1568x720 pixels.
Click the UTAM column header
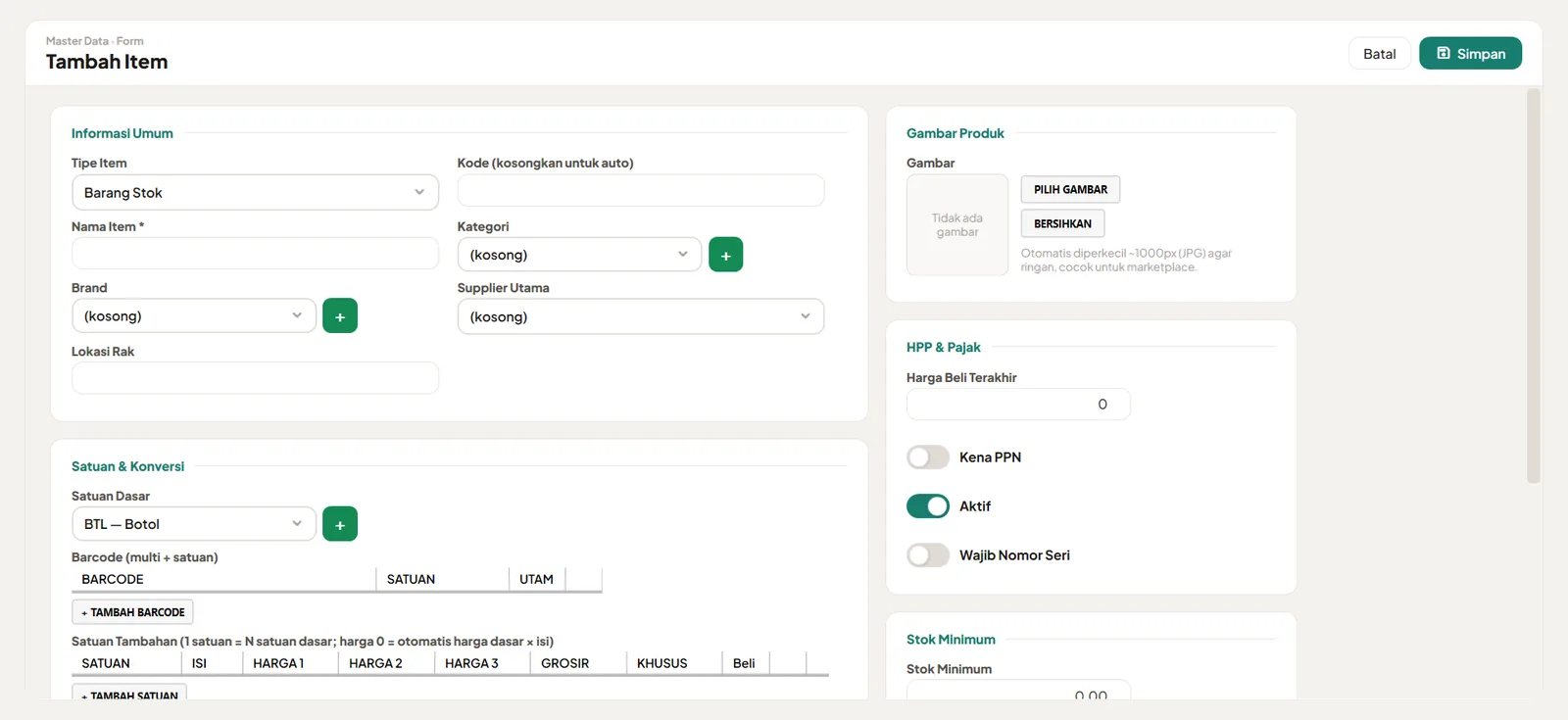coord(536,580)
